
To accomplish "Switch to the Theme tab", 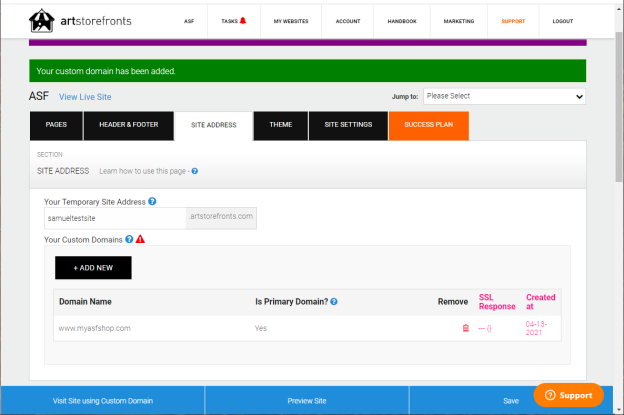I will tap(280, 125).
